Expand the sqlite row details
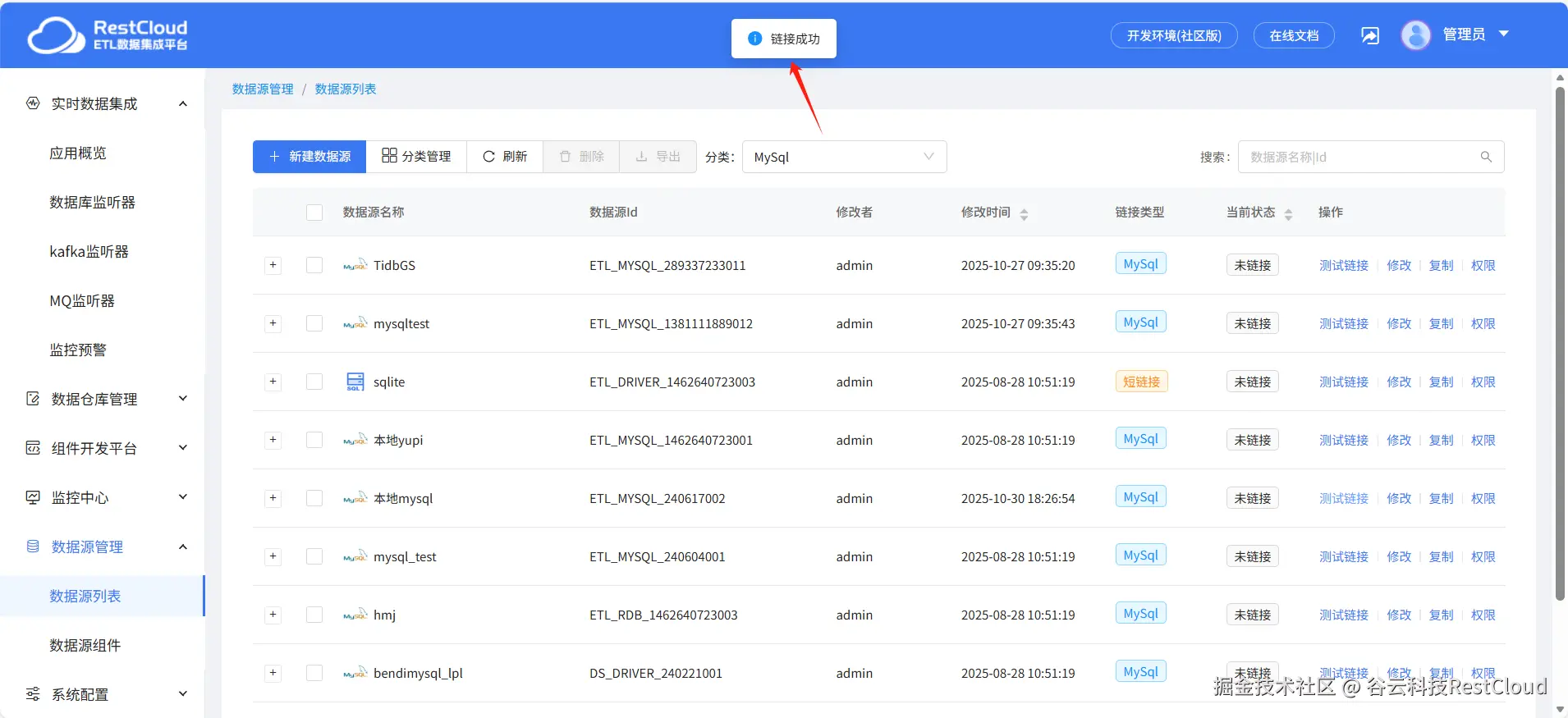This screenshot has height=718, width=1568. click(x=273, y=382)
